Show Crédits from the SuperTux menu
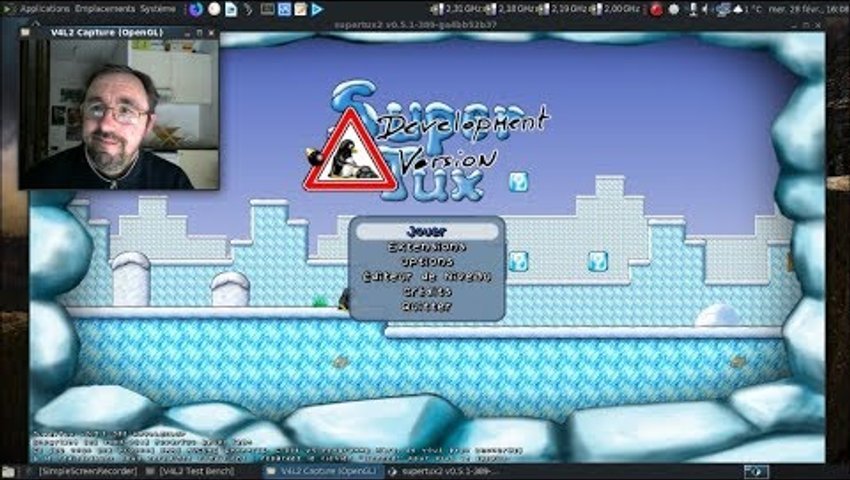 (427, 291)
